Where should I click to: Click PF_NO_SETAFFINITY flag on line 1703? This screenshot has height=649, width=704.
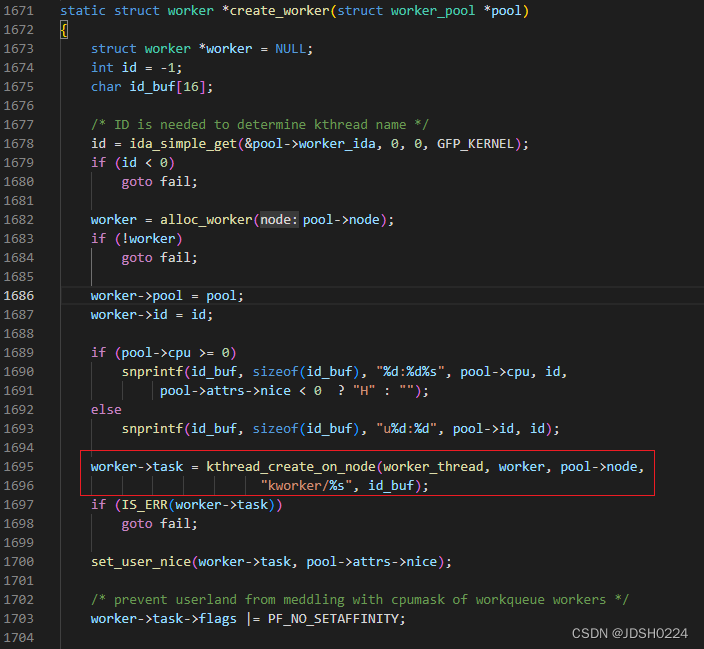[x=333, y=619]
